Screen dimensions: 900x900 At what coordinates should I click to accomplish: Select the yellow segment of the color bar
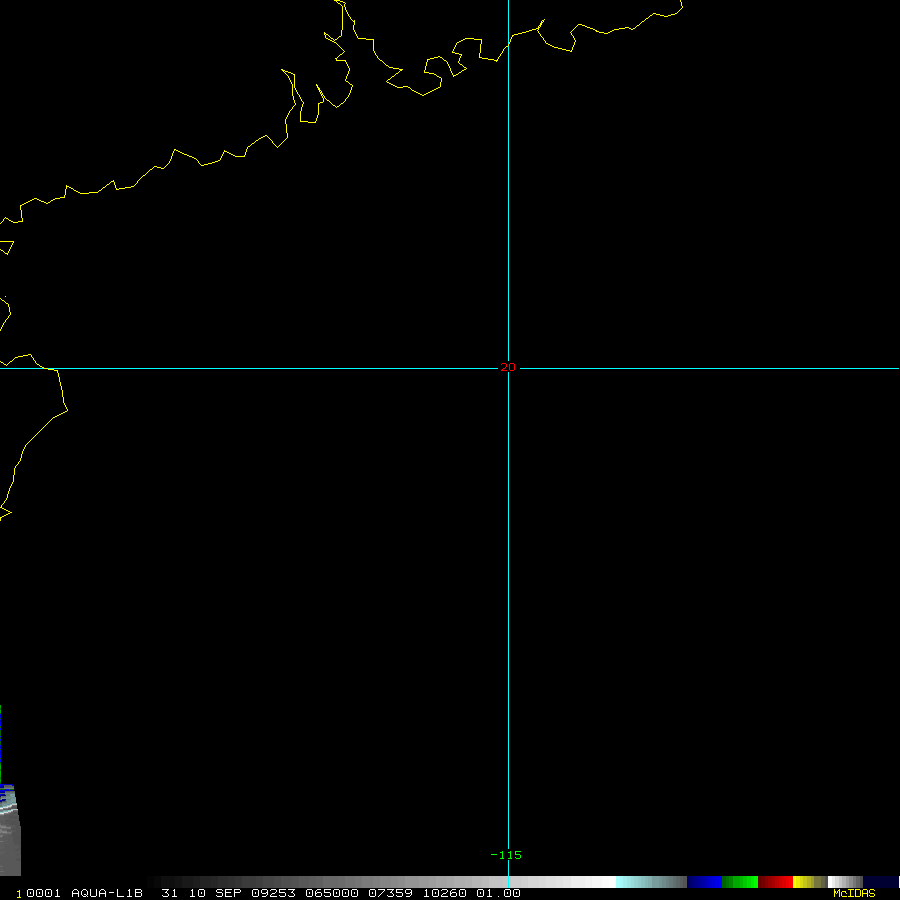810,882
